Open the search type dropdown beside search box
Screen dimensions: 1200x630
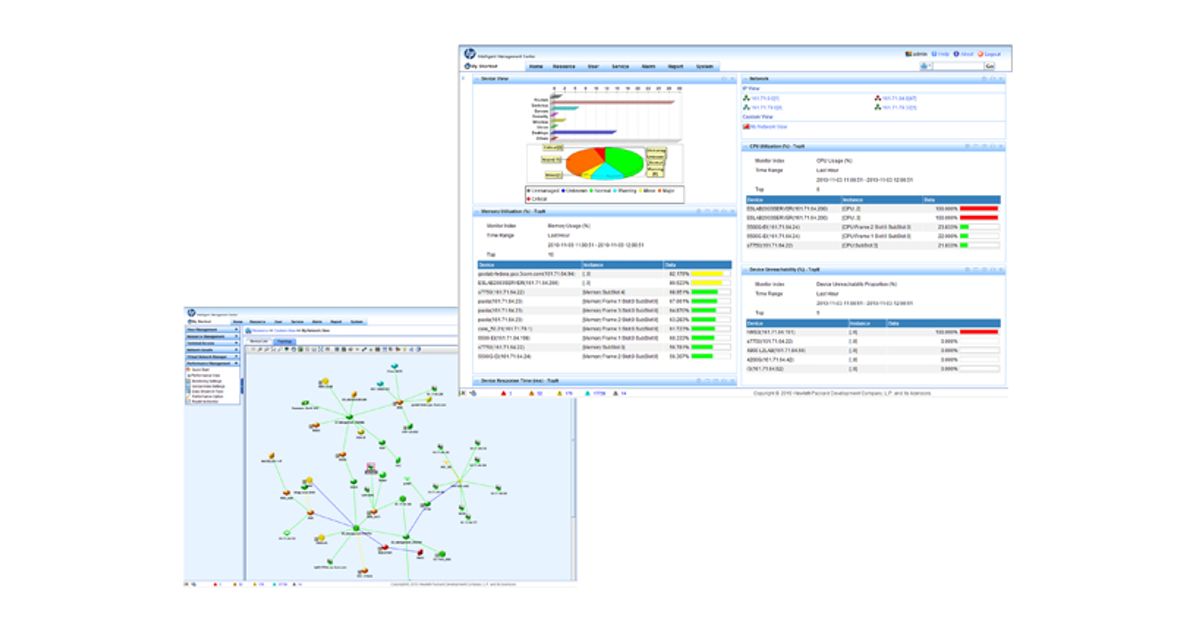[926, 66]
